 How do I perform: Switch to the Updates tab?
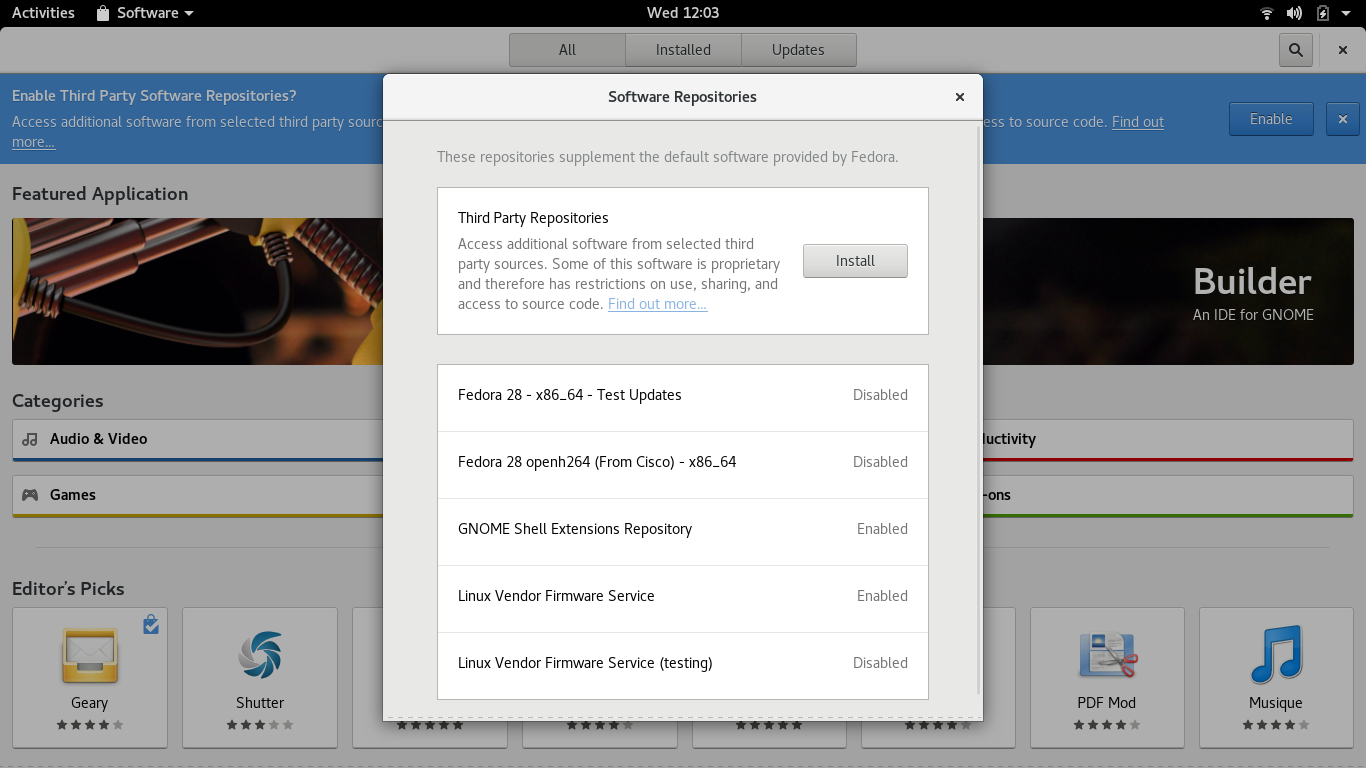point(798,50)
